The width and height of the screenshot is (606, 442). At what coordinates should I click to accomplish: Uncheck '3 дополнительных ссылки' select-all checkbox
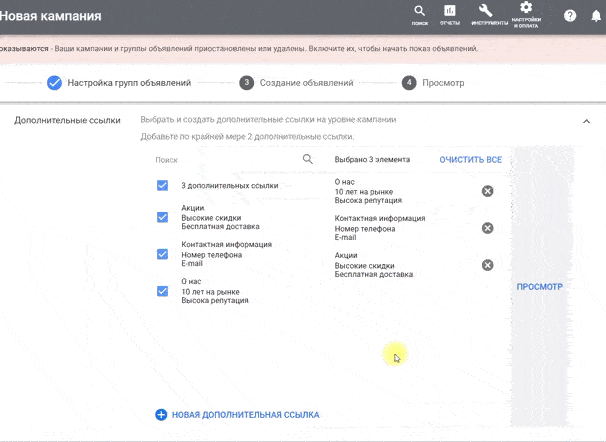pos(162,185)
